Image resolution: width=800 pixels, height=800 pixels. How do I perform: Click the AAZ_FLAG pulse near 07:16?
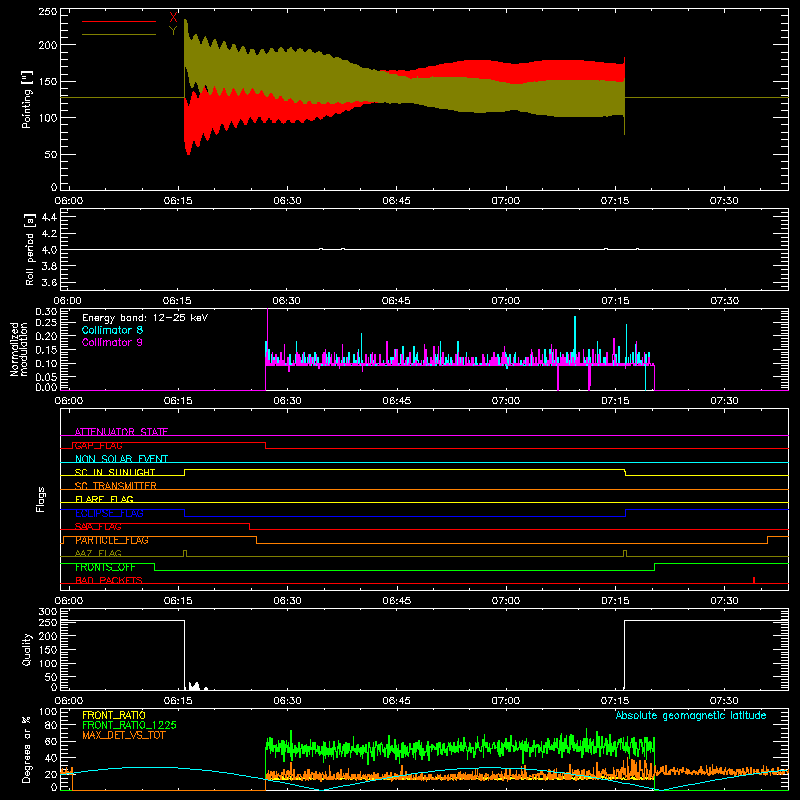(625, 554)
